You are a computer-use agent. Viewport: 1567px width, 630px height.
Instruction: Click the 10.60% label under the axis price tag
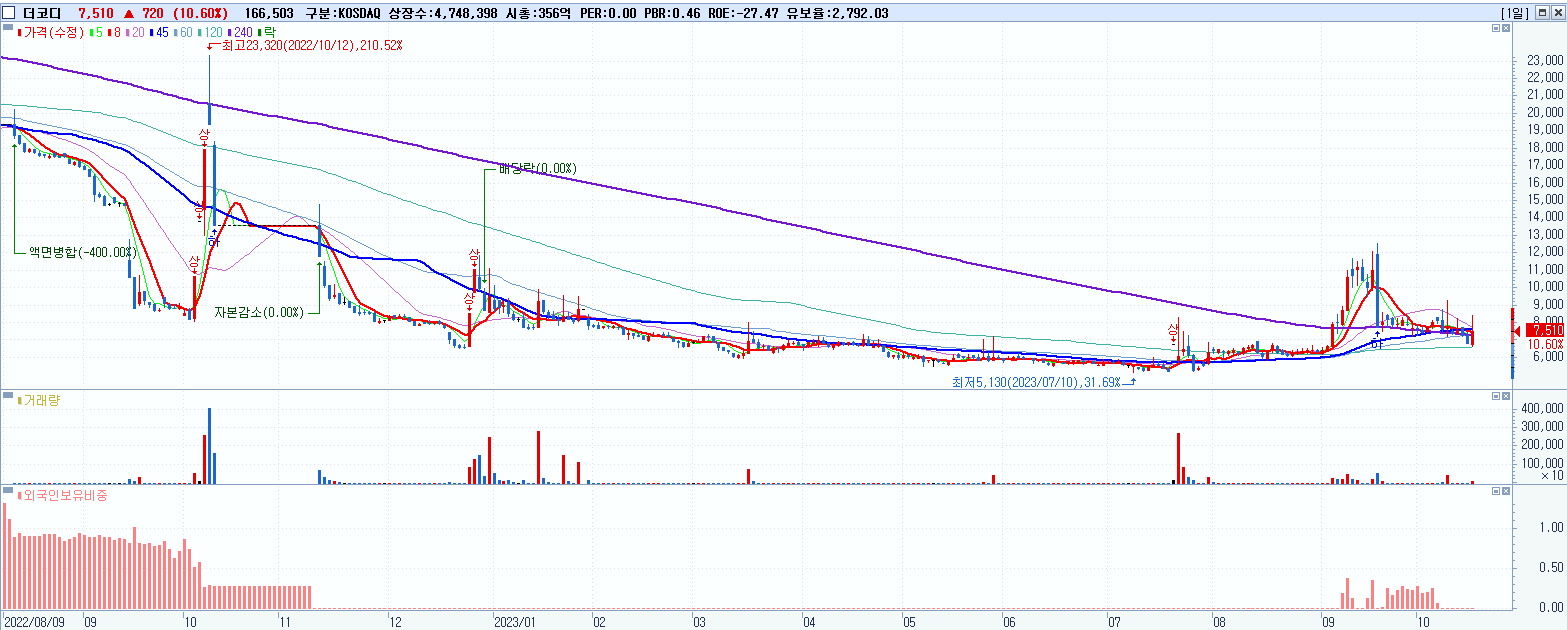(1545, 343)
